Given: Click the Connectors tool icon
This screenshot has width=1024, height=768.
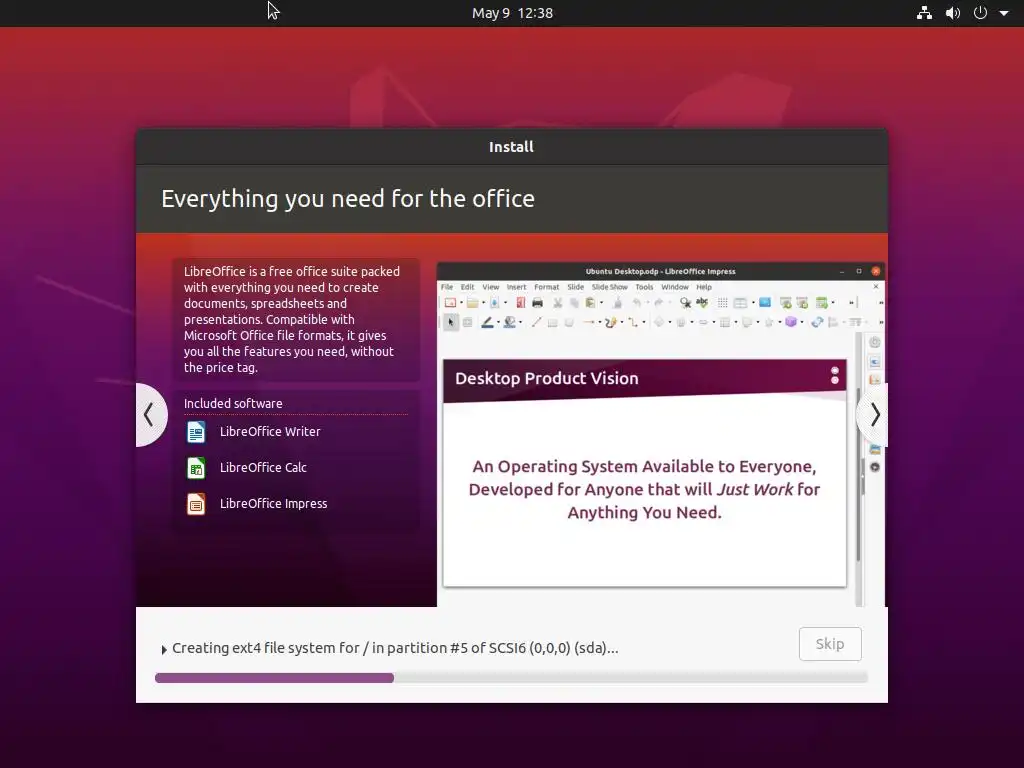Looking at the screenshot, I should [x=633, y=322].
